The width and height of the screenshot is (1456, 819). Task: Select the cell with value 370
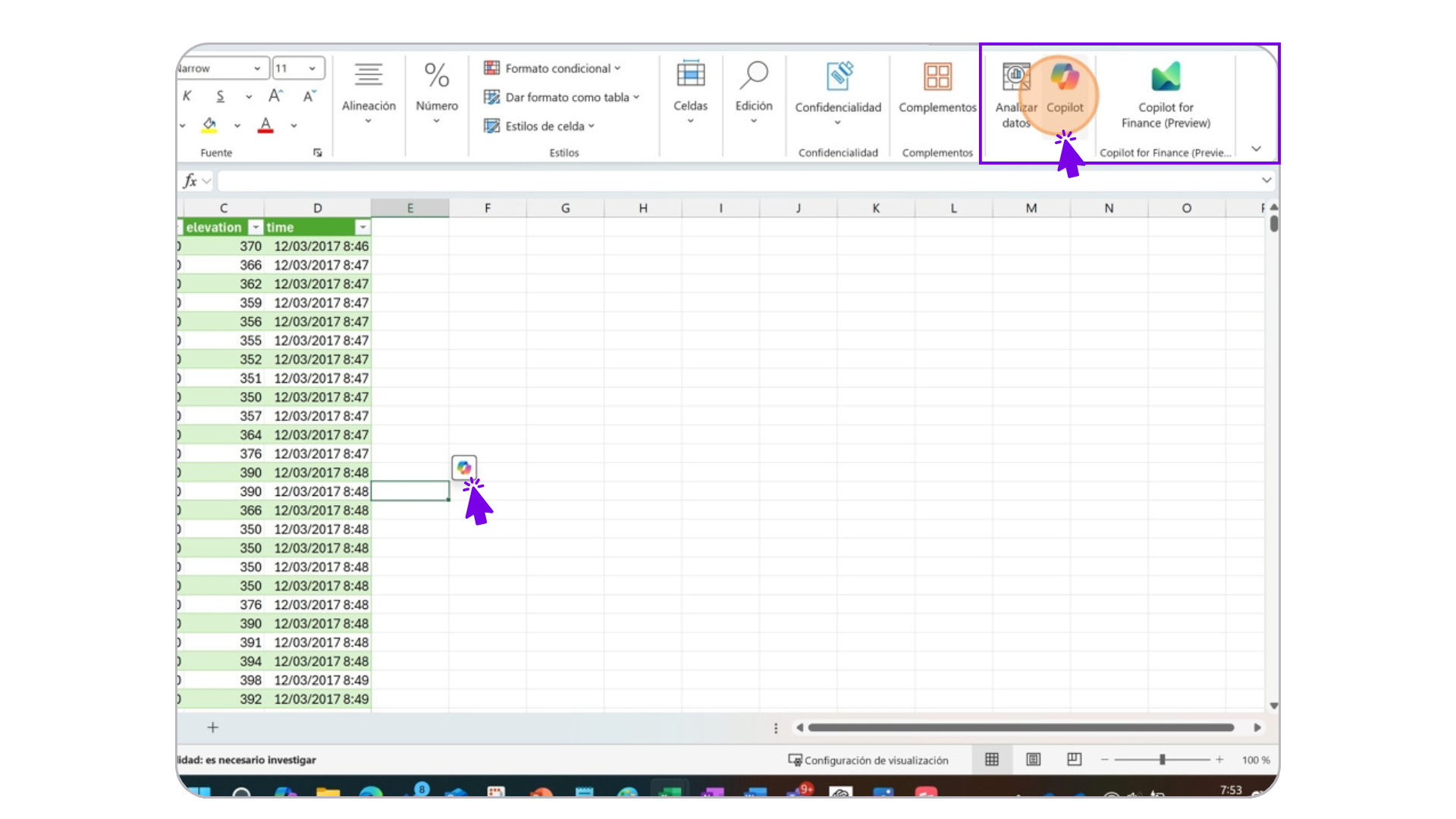pos(223,246)
